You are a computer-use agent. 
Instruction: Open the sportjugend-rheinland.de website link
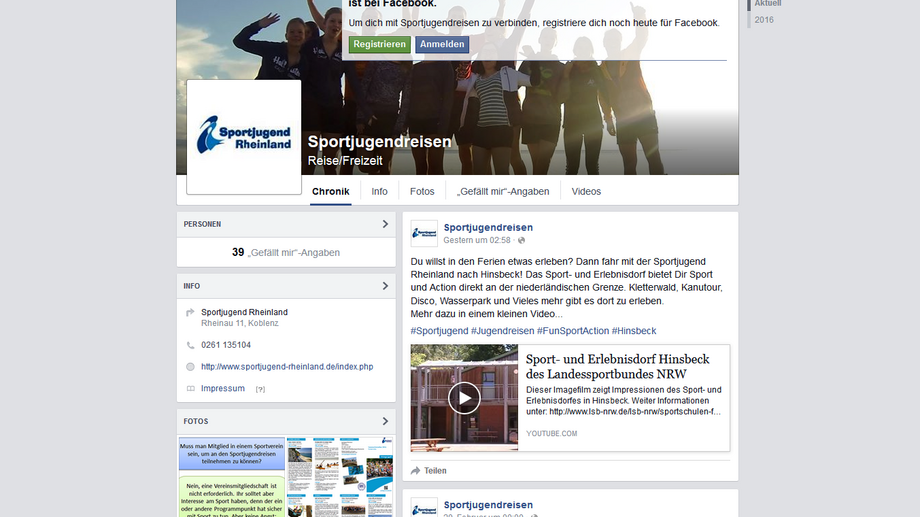point(286,367)
